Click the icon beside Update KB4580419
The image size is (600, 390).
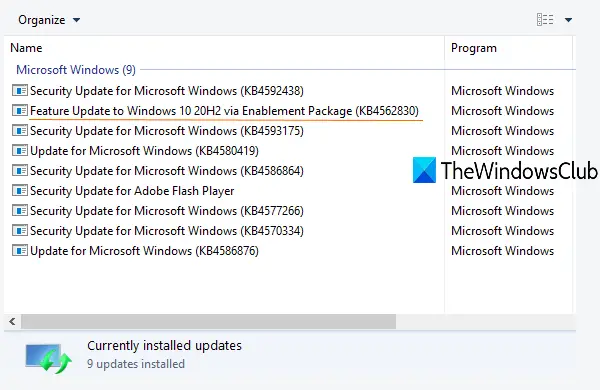(20, 150)
